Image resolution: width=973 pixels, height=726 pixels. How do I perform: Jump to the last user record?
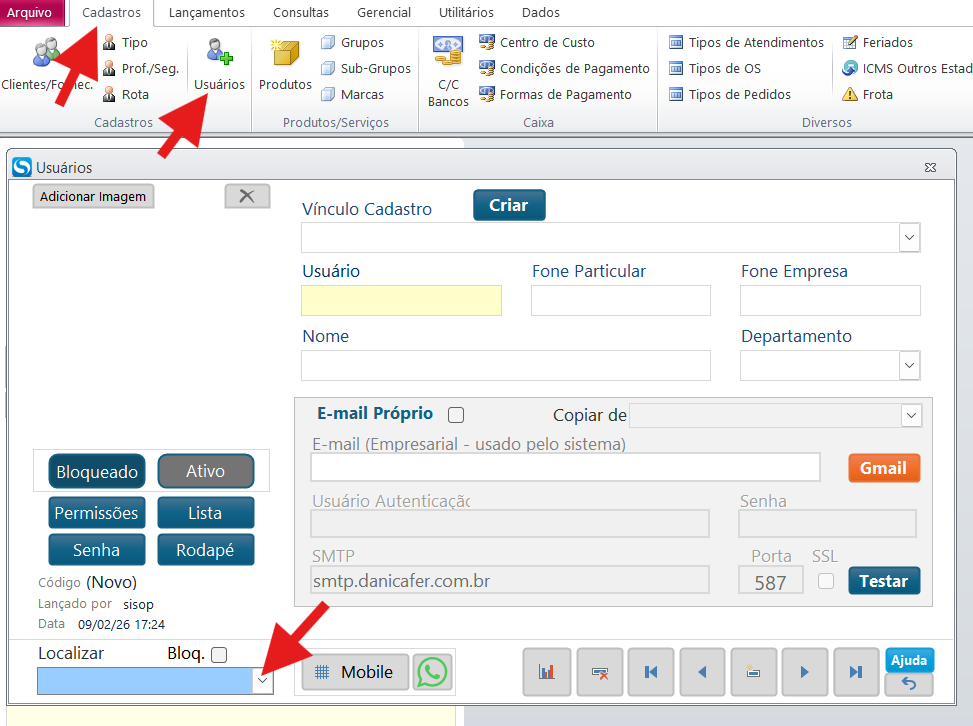(x=856, y=672)
